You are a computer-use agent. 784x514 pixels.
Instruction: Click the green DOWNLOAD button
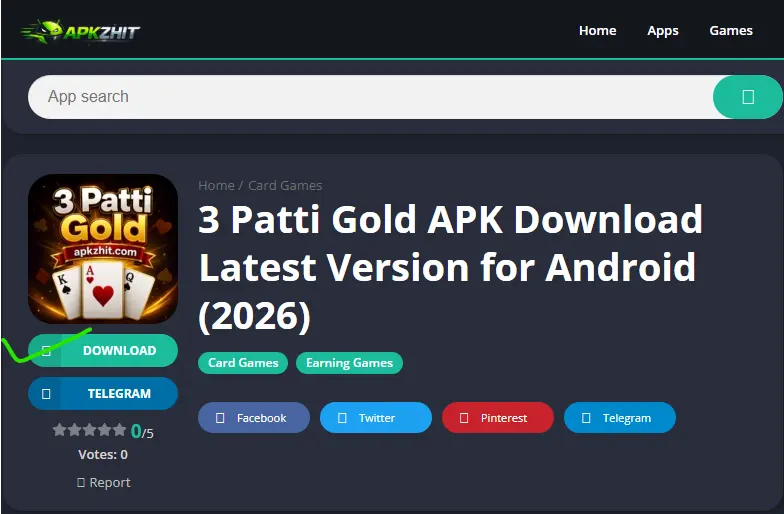pos(103,350)
